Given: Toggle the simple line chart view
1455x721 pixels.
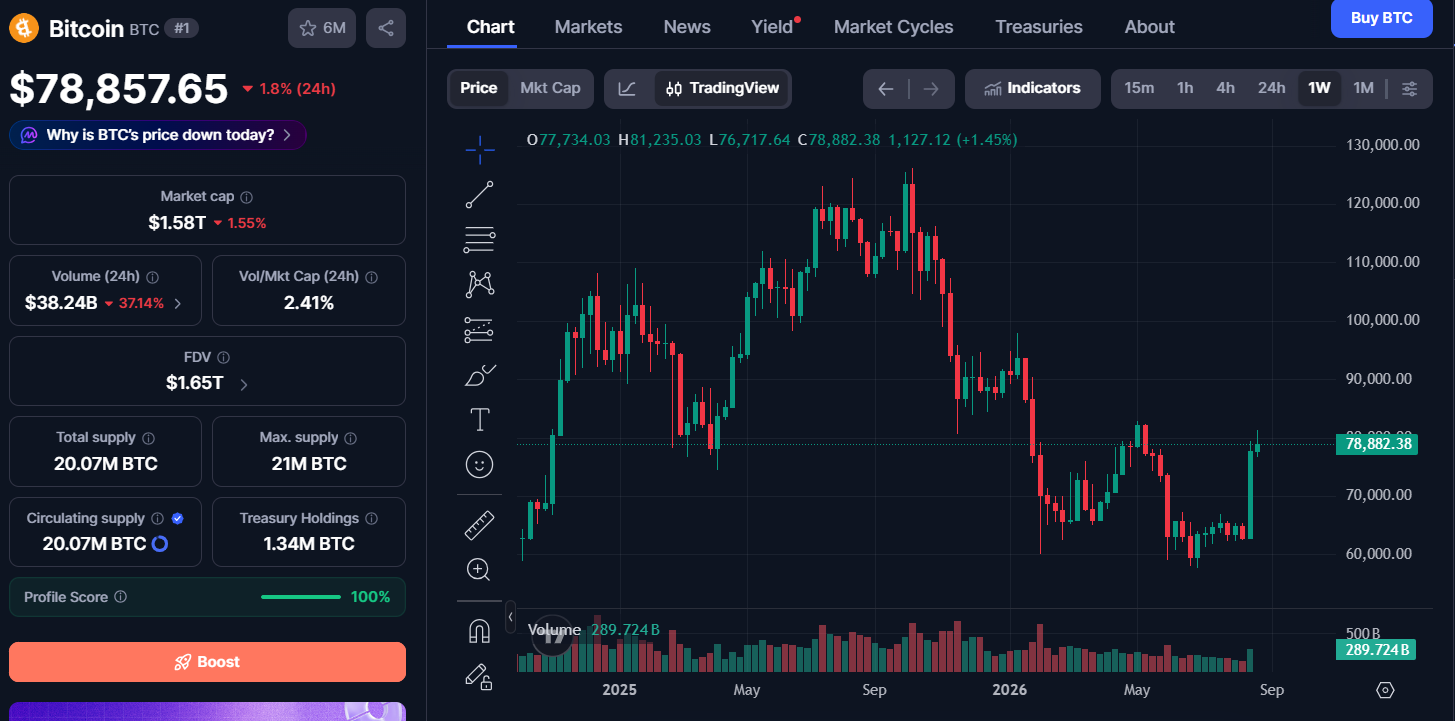Looking at the screenshot, I should click(x=627, y=89).
